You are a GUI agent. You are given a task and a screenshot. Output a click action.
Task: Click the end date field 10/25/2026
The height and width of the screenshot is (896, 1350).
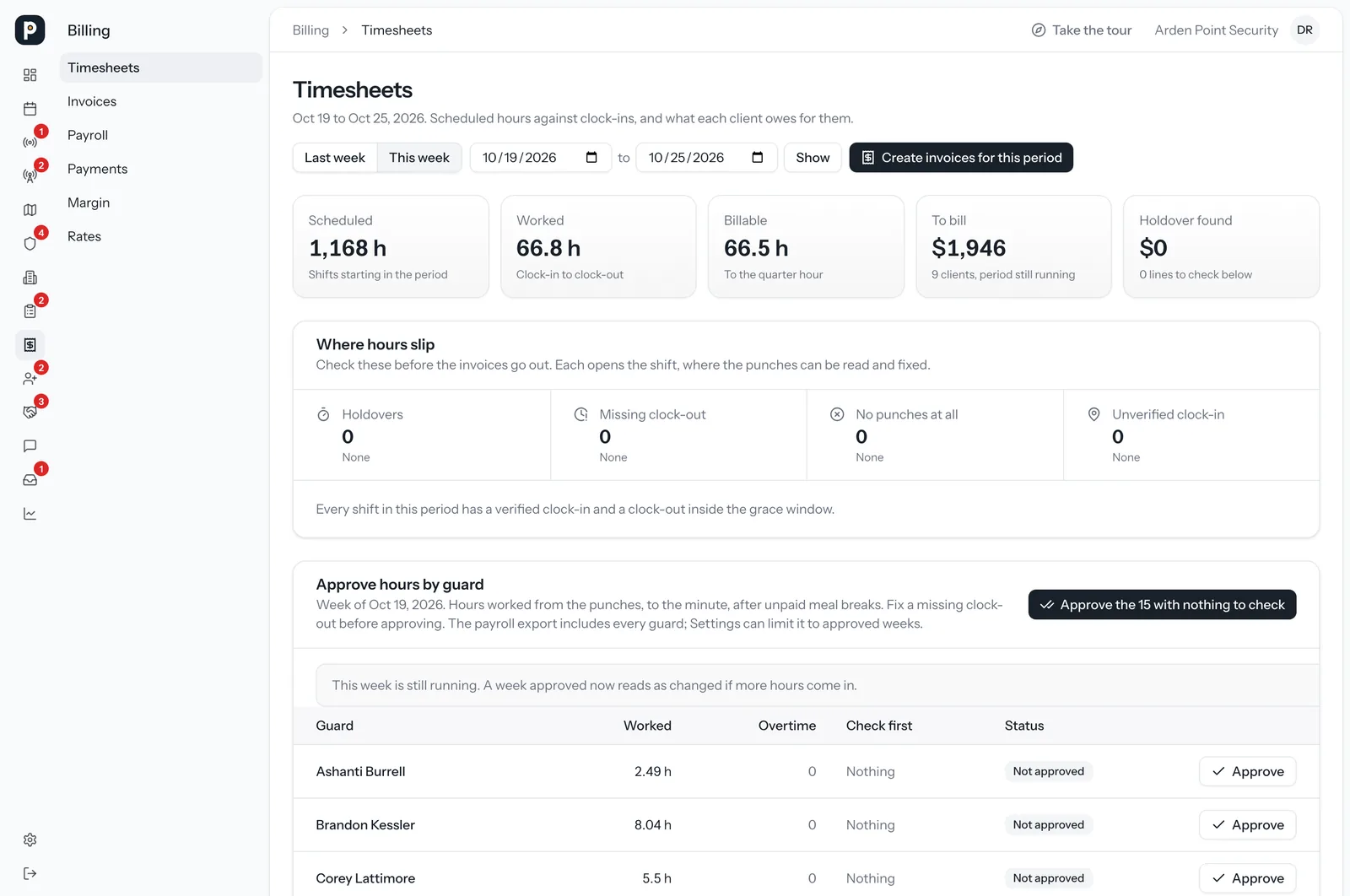point(706,158)
